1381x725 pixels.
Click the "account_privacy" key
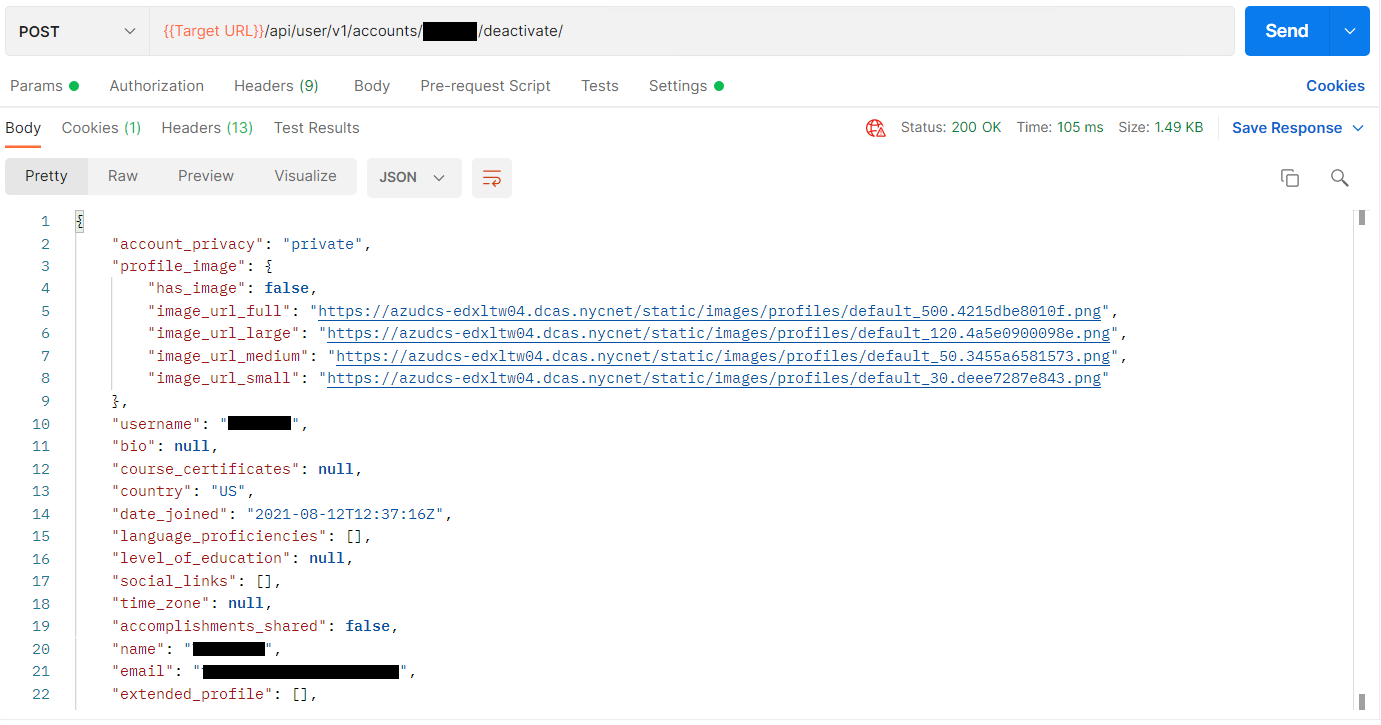pyautogui.click(x=189, y=244)
